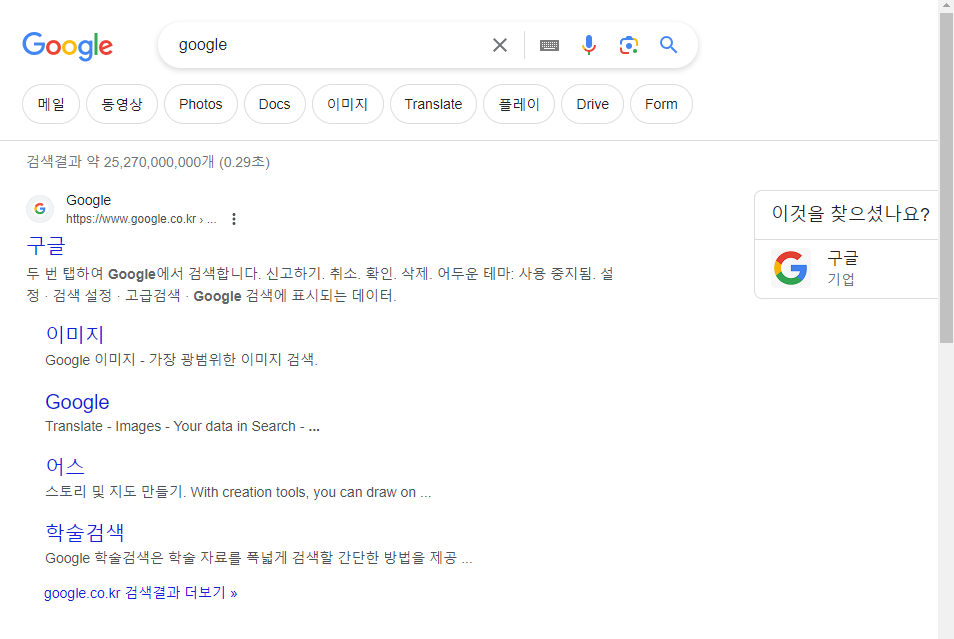Select the 플레이 filter chip

point(519,104)
